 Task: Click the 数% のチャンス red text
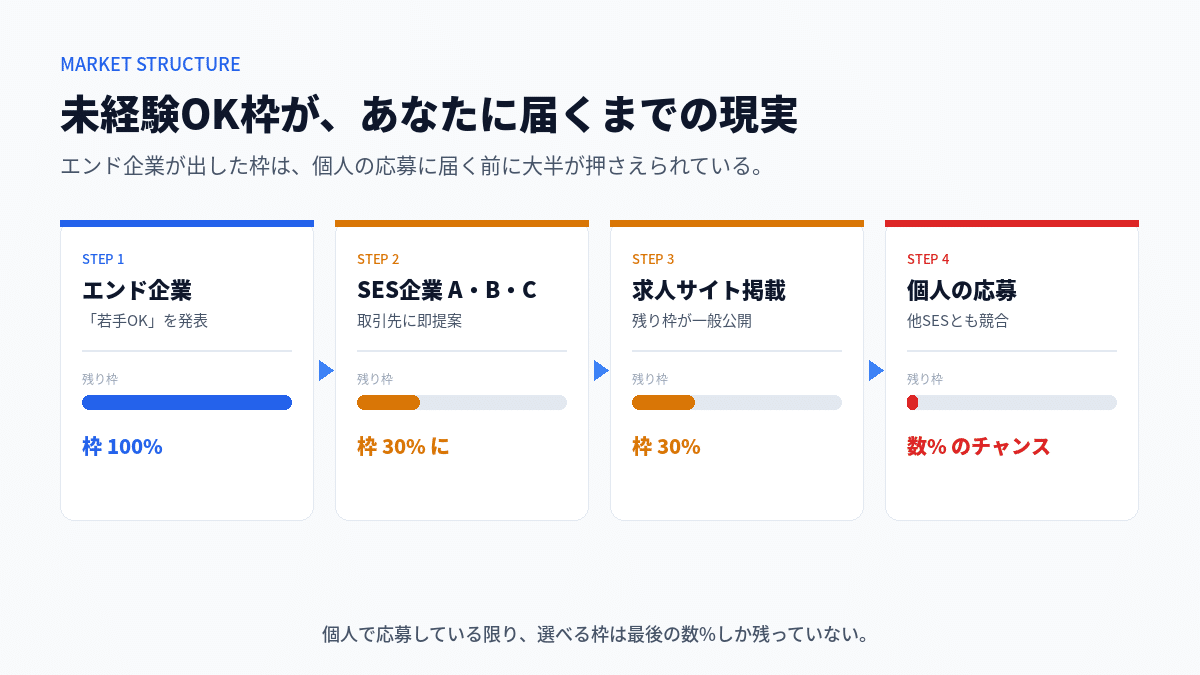tap(979, 447)
